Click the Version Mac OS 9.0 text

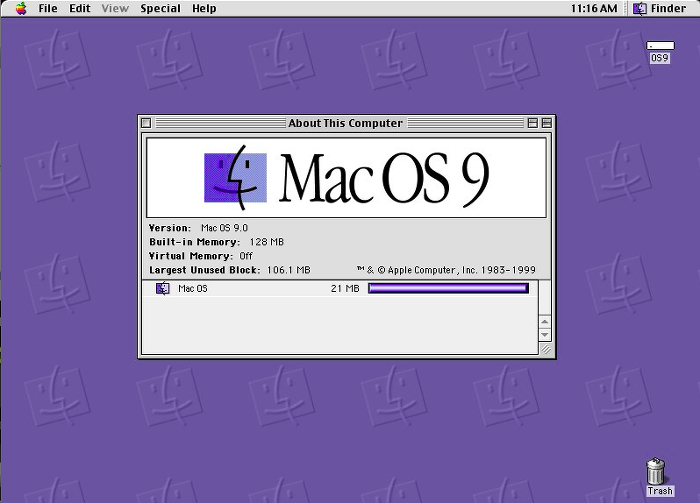click(x=198, y=228)
